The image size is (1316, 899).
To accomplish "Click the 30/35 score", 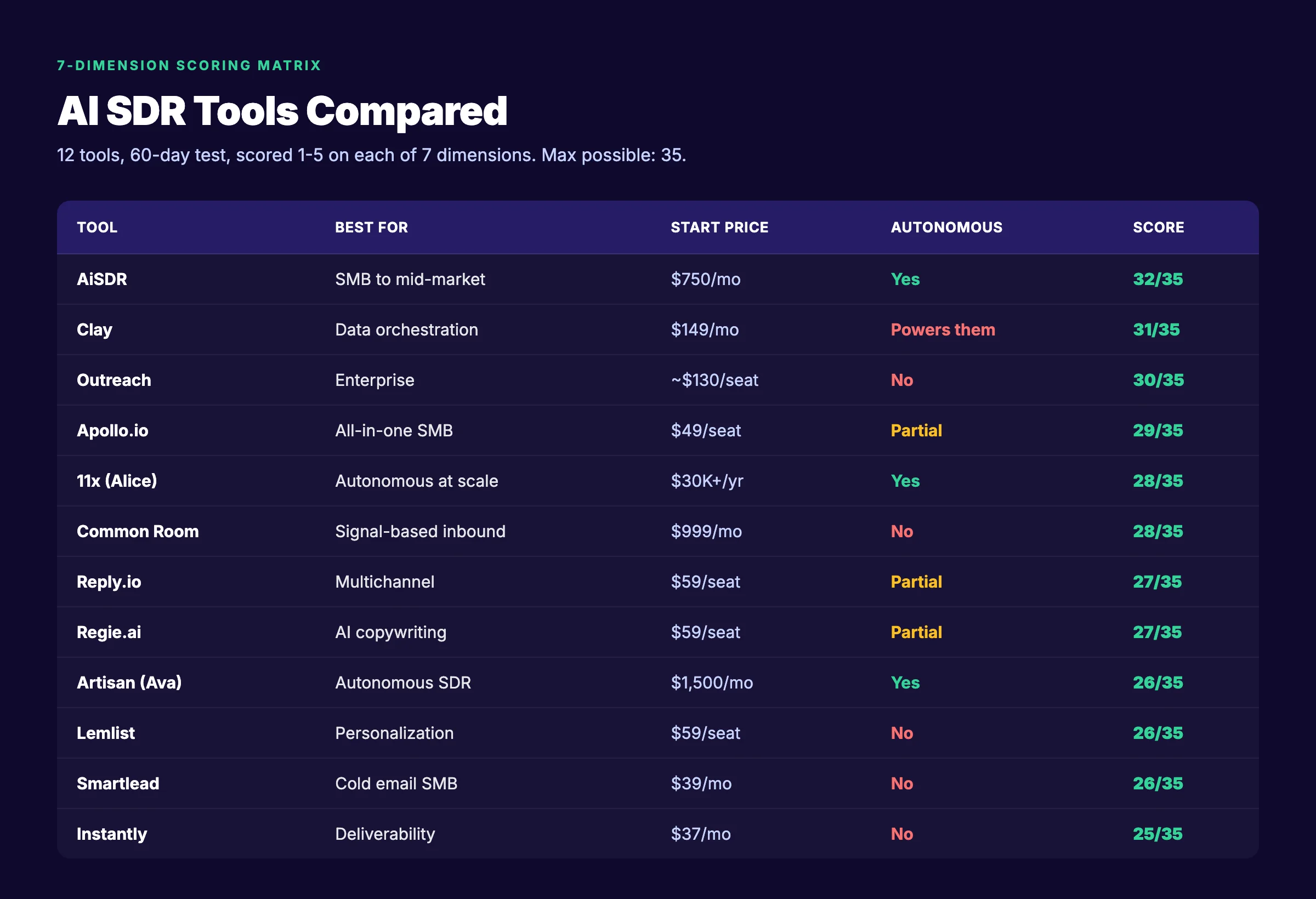I will [x=1159, y=380].
